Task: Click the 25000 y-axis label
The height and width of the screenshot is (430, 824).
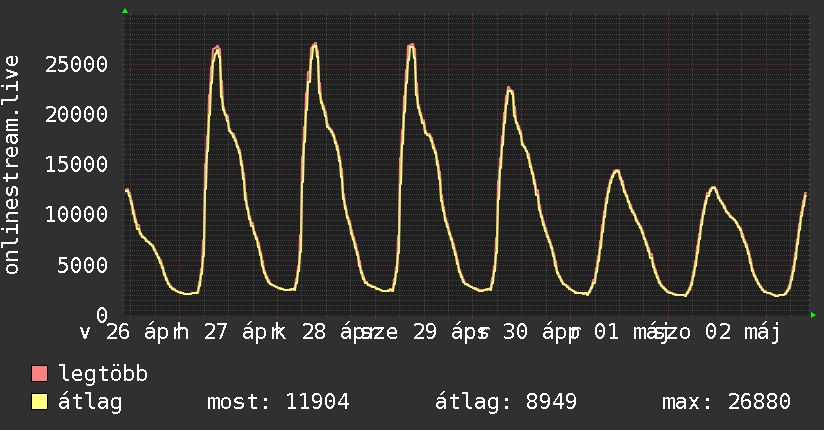Action: click(76, 65)
